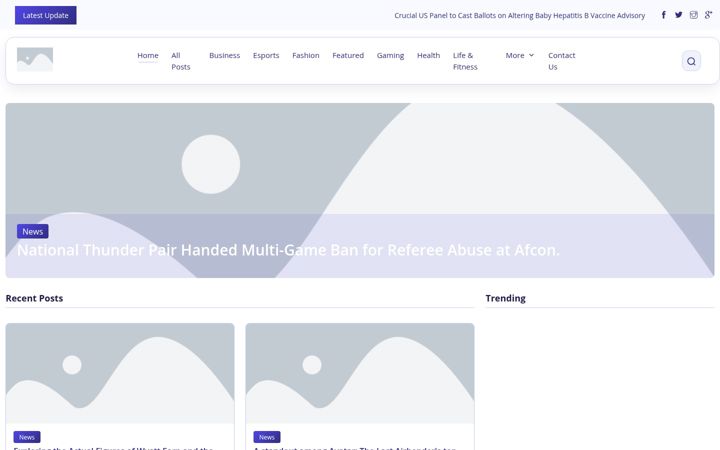Open the Twitter social icon
The image size is (720, 450).
click(678, 15)
